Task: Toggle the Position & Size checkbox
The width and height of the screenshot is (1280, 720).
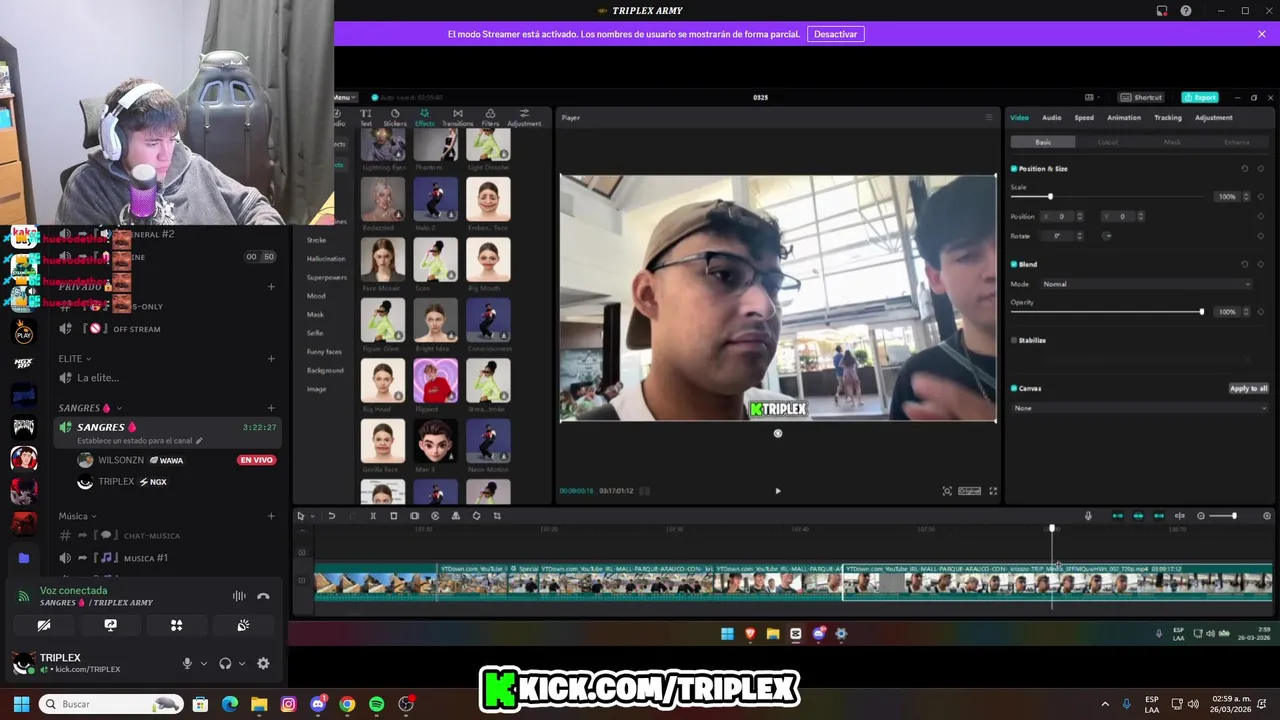Action: tap(1014, 169)
